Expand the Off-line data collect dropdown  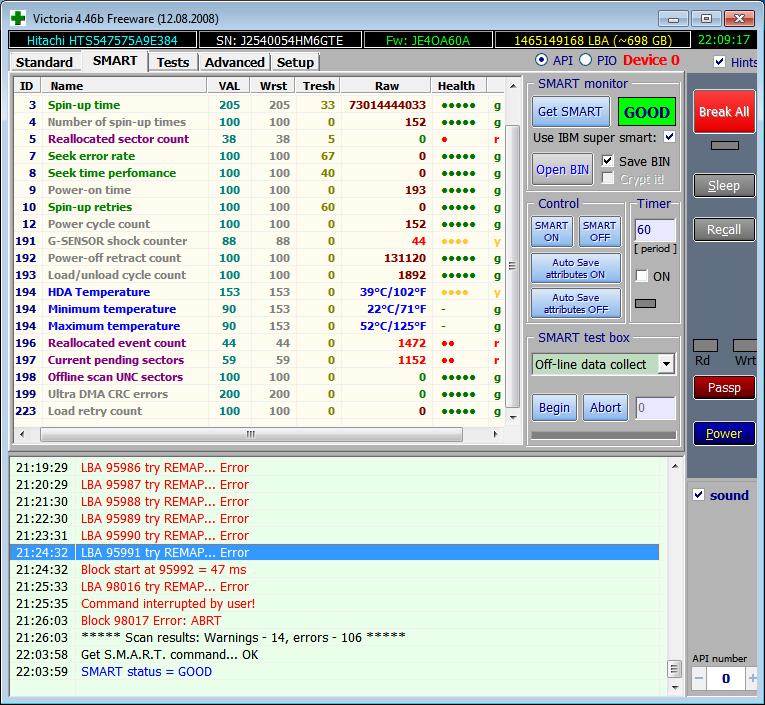(666, 364)
